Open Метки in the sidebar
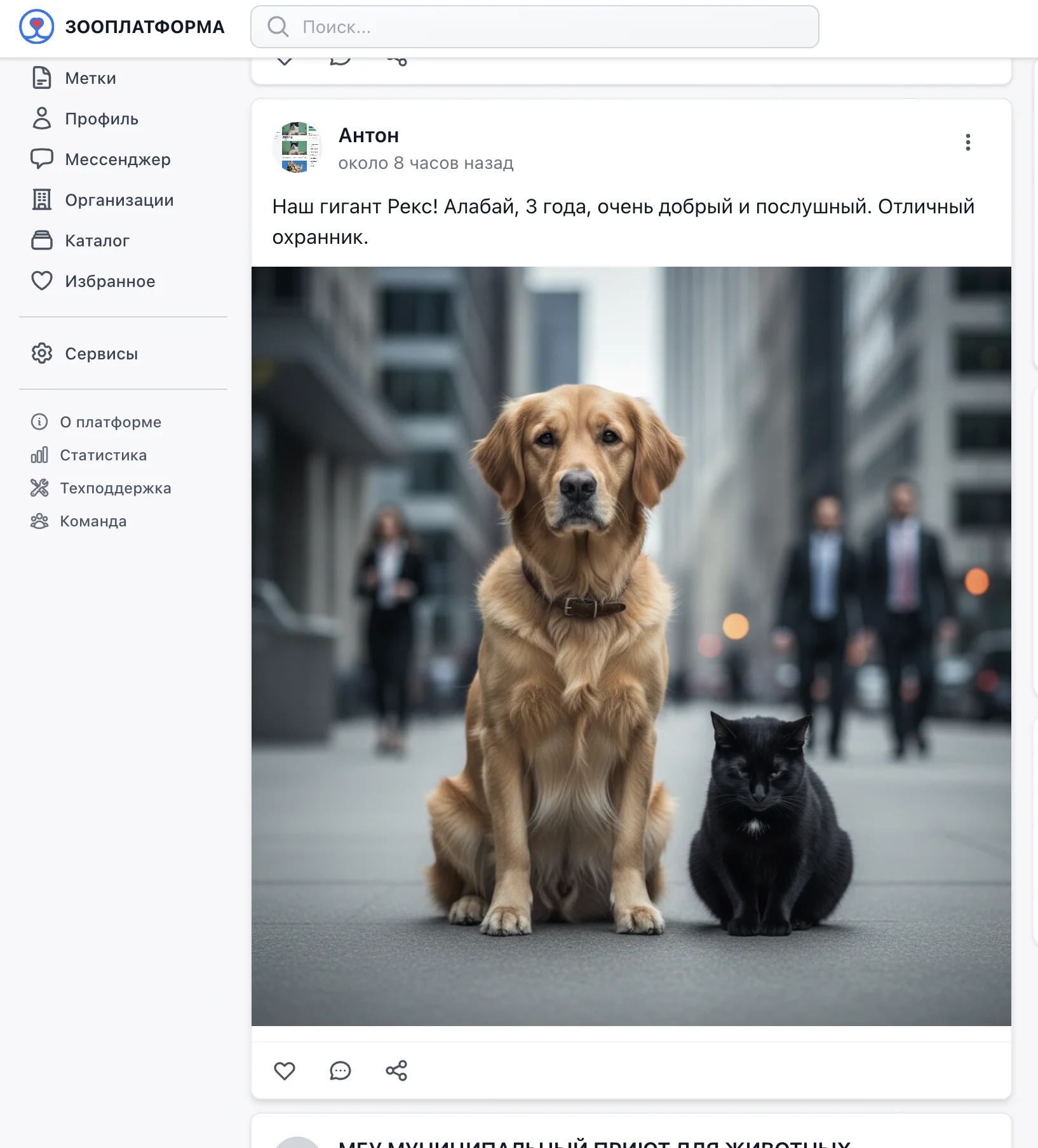 pyautogui.click(x=90, y=78)
